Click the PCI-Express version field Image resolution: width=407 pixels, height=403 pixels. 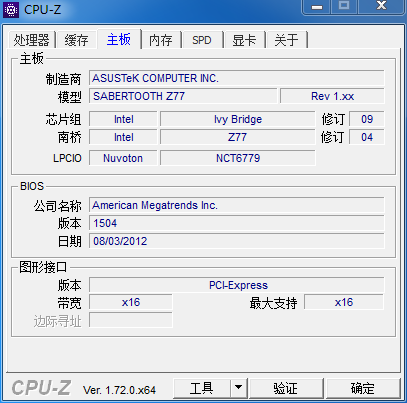click(237, 285)
